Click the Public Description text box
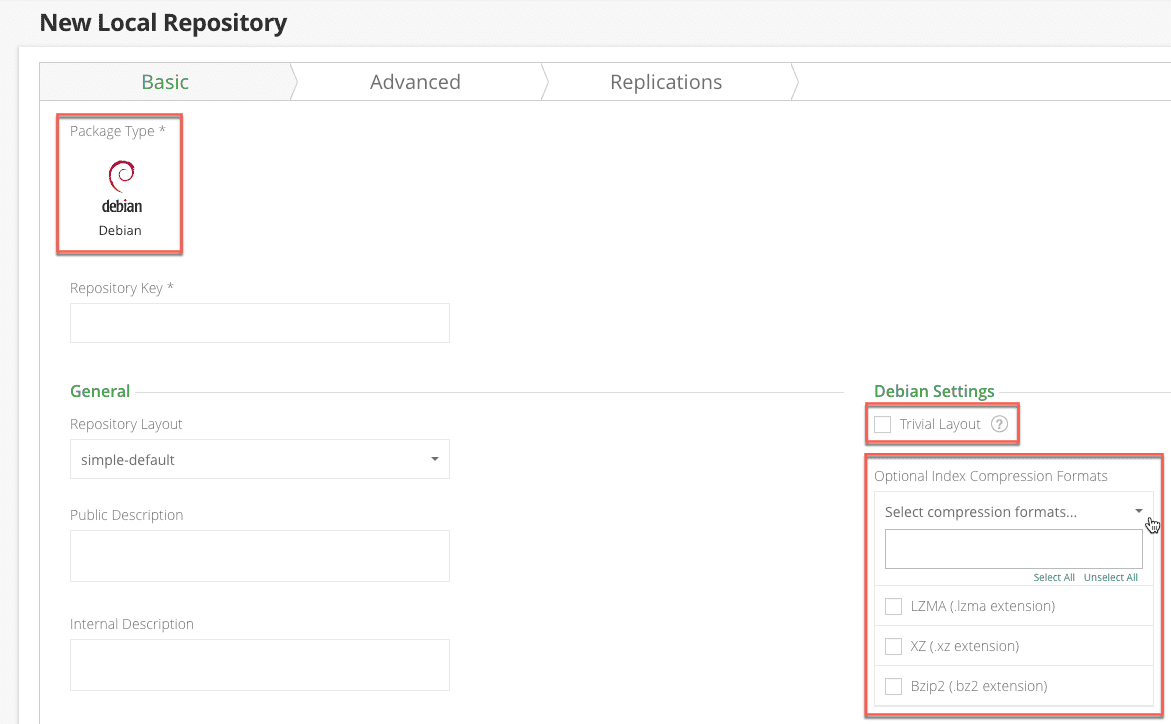Image resolution: width=1171 pixels, height=724 pixels. point(259,556)
